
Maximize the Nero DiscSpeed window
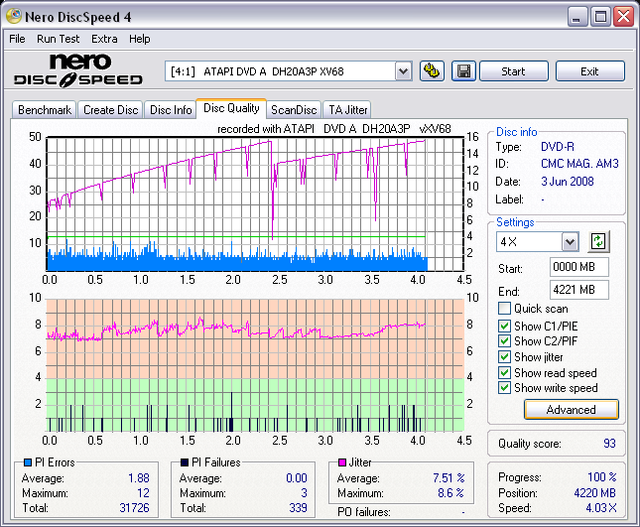point(600,17)
